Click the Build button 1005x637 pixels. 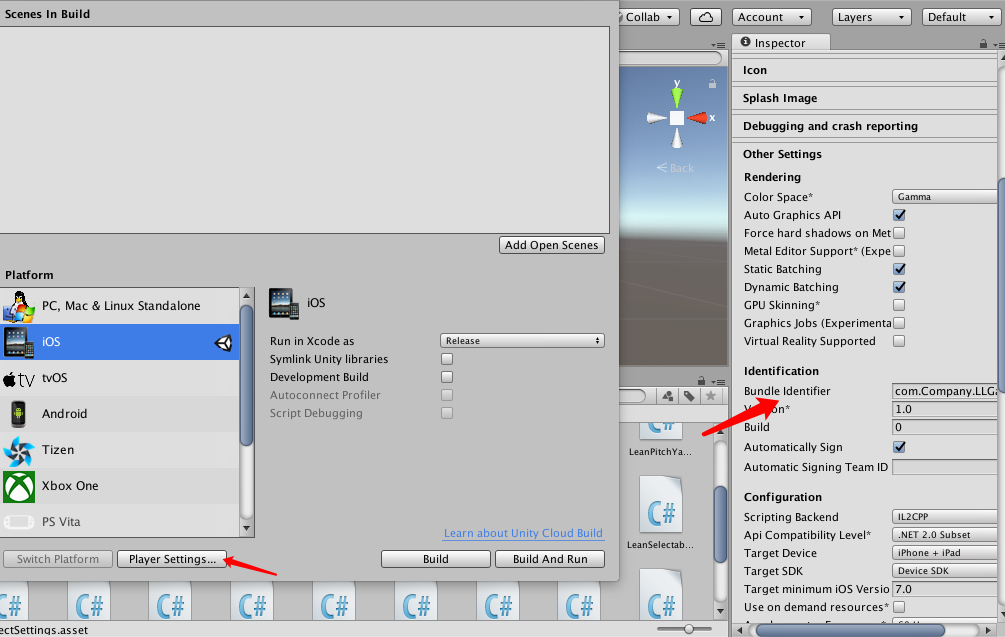436,559
